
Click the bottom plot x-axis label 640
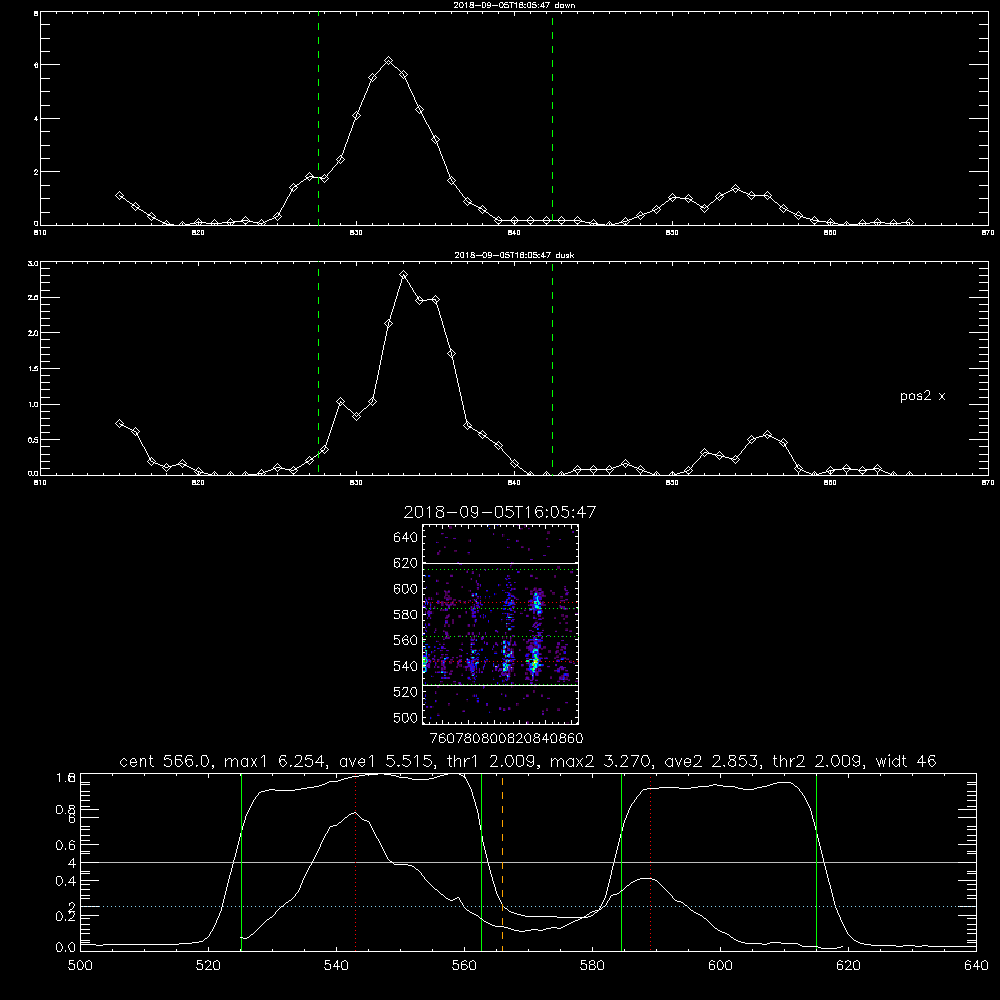click(x=976, y=966)
